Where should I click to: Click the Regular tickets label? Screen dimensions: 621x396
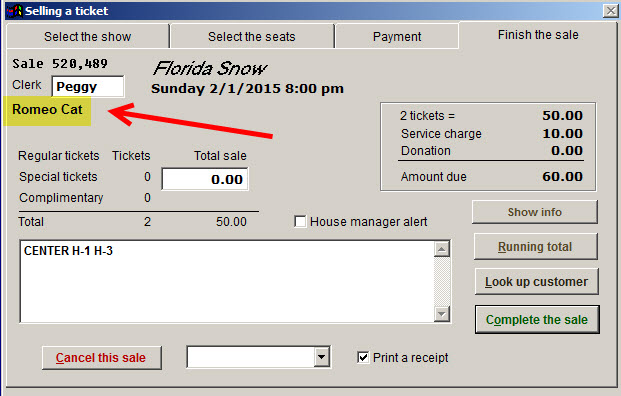point(59,156)
